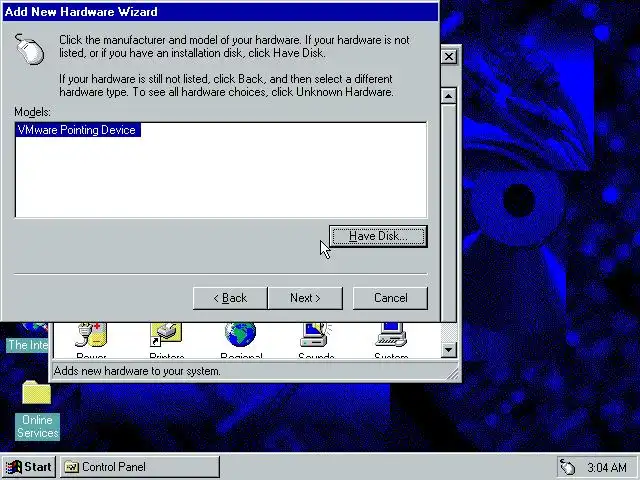Screen dimensions: 640x480
Task: Click the mouse tray icon in taskbar
Action: (x=567, y=467)
